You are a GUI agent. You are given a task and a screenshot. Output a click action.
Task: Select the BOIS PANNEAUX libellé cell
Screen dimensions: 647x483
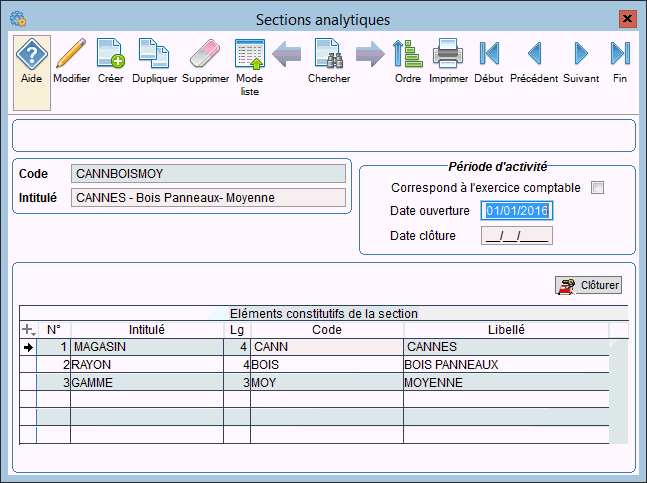pos(506,365)
